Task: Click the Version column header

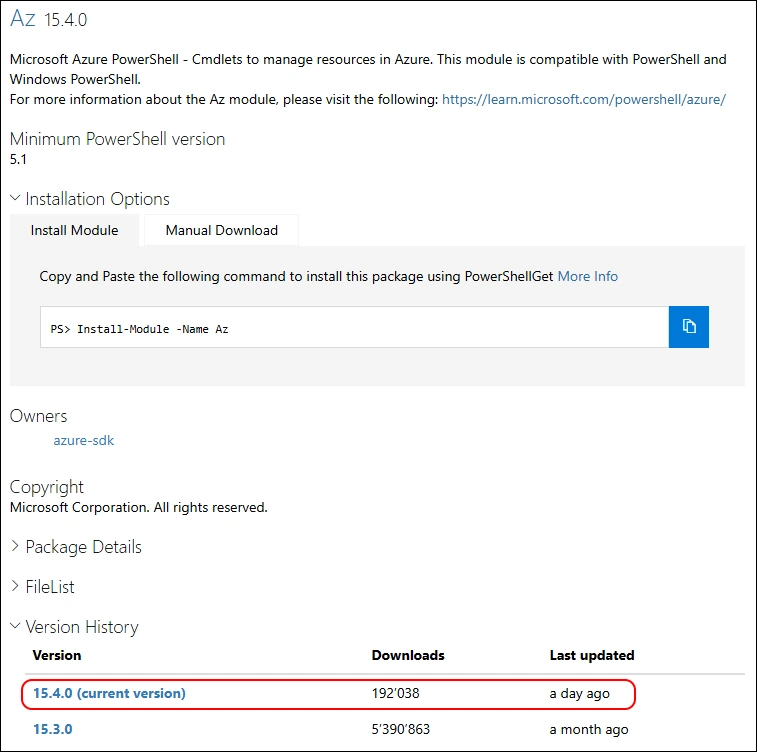Action: click(57, 655)
